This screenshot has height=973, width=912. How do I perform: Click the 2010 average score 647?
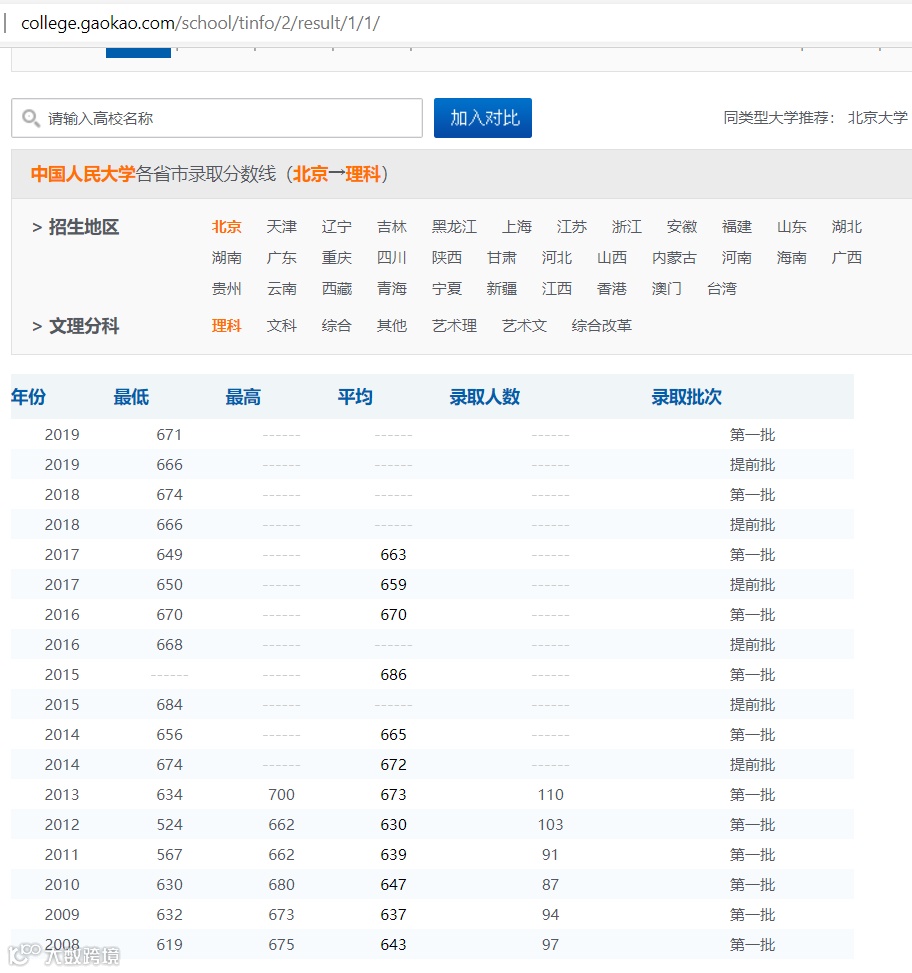393,885
